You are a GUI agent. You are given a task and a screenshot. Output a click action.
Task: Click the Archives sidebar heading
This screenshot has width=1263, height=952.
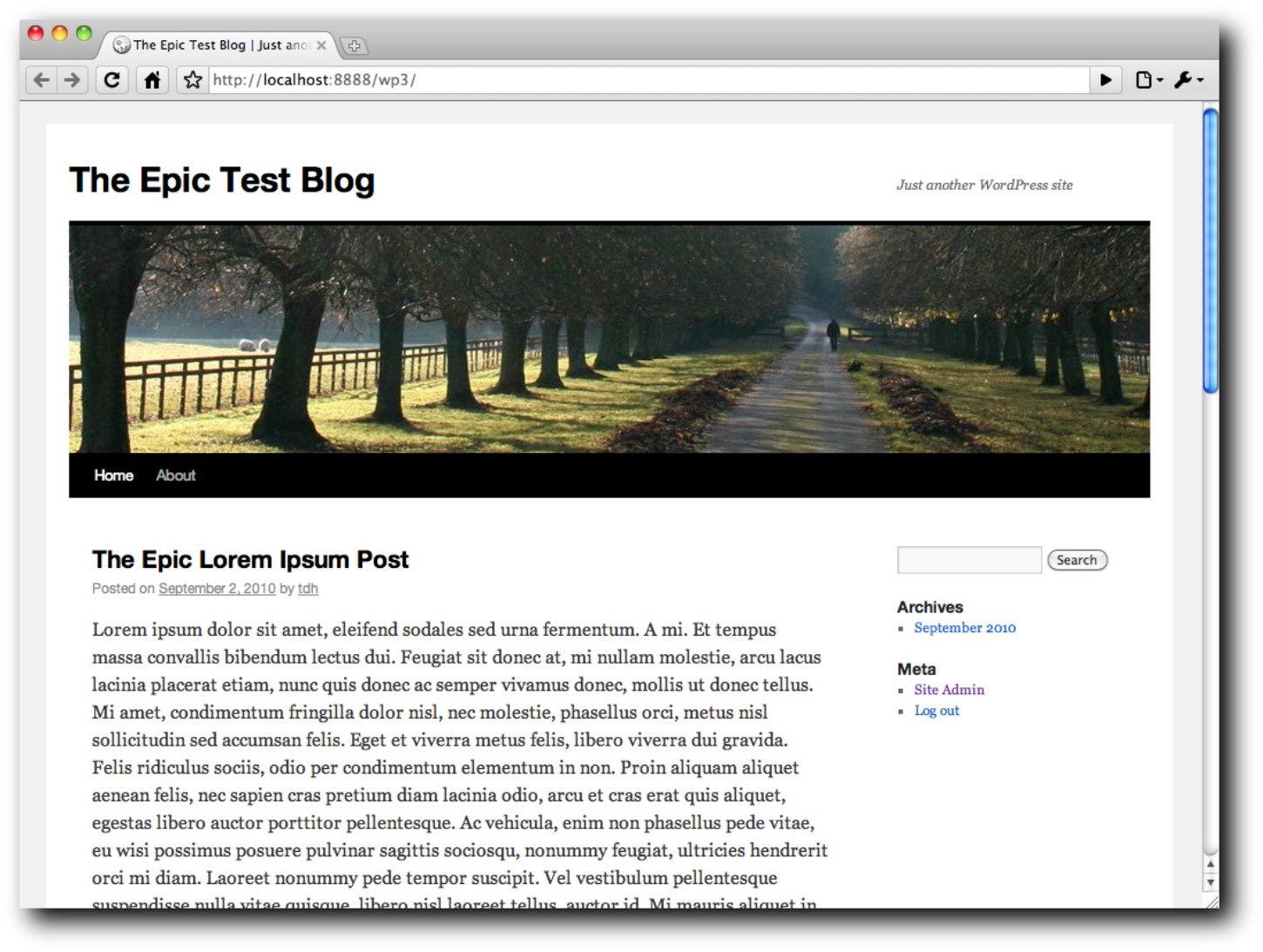[930, 607]
